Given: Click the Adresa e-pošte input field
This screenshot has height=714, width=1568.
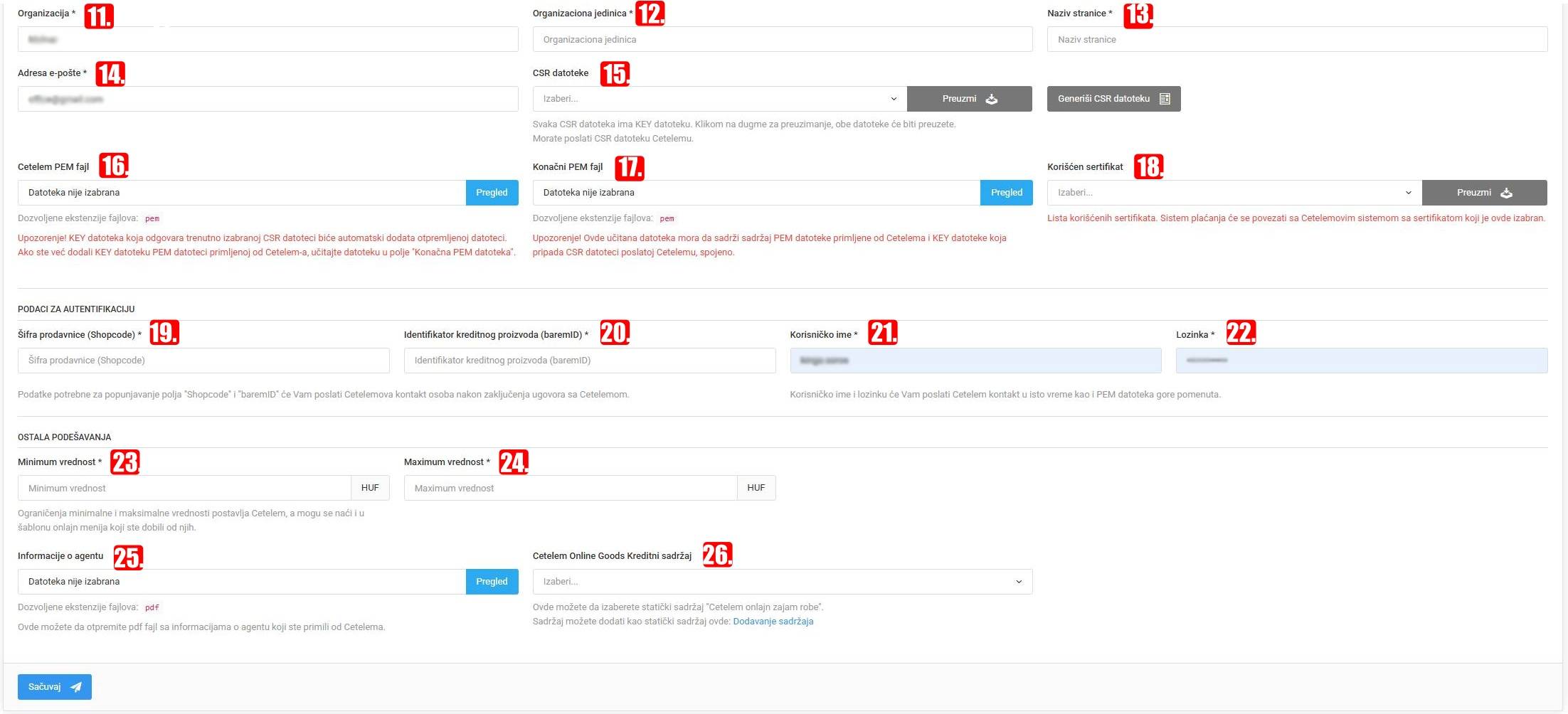Looking at the screenshot, I should (x=267, y=100).
